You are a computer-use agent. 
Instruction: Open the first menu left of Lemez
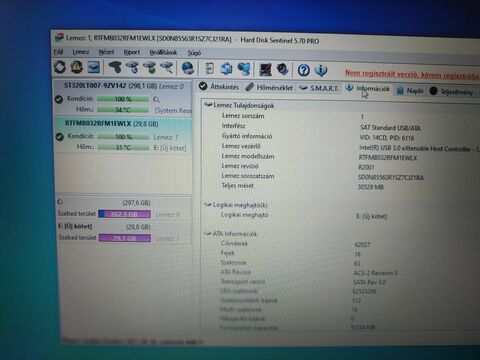pos(59,52)
